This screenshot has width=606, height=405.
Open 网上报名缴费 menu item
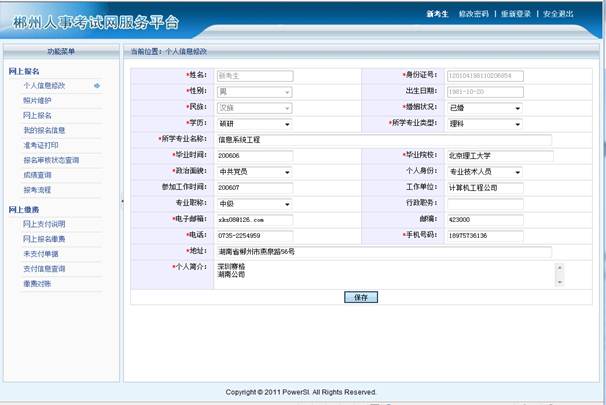(x=44, y=239)
